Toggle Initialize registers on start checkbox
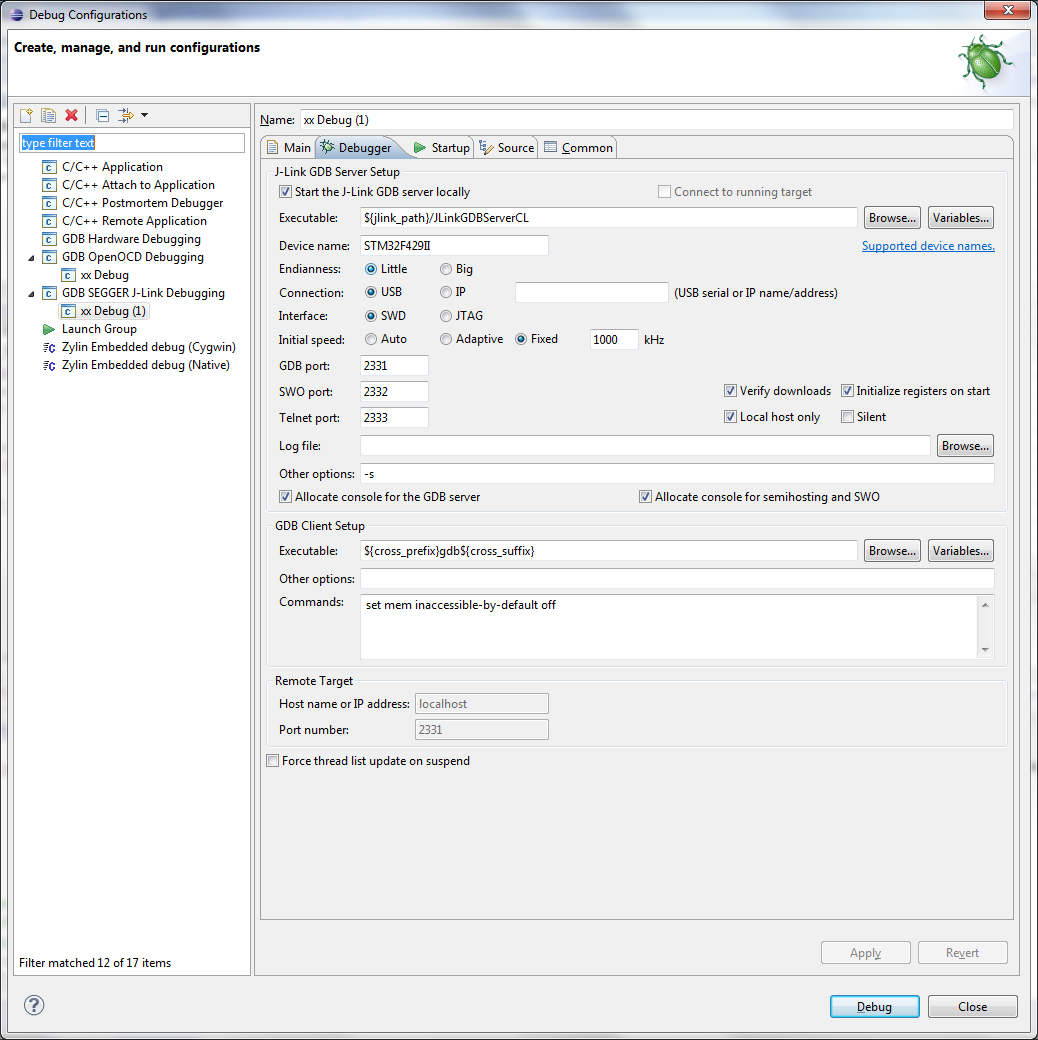This screenshot has height=1040, width=1038. click(847, 391)
